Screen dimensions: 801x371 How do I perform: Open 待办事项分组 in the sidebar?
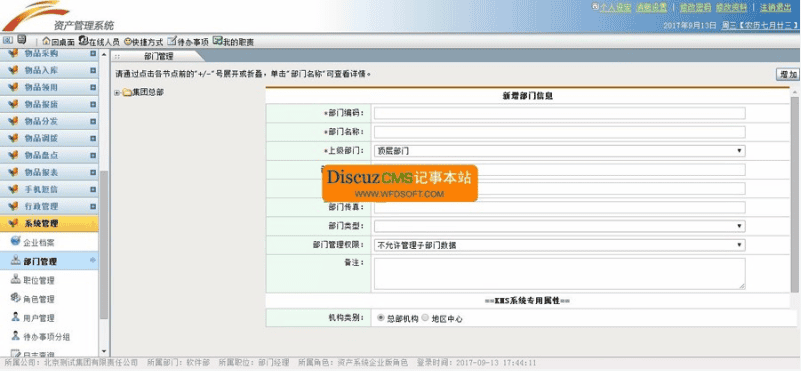click(46, 337)
